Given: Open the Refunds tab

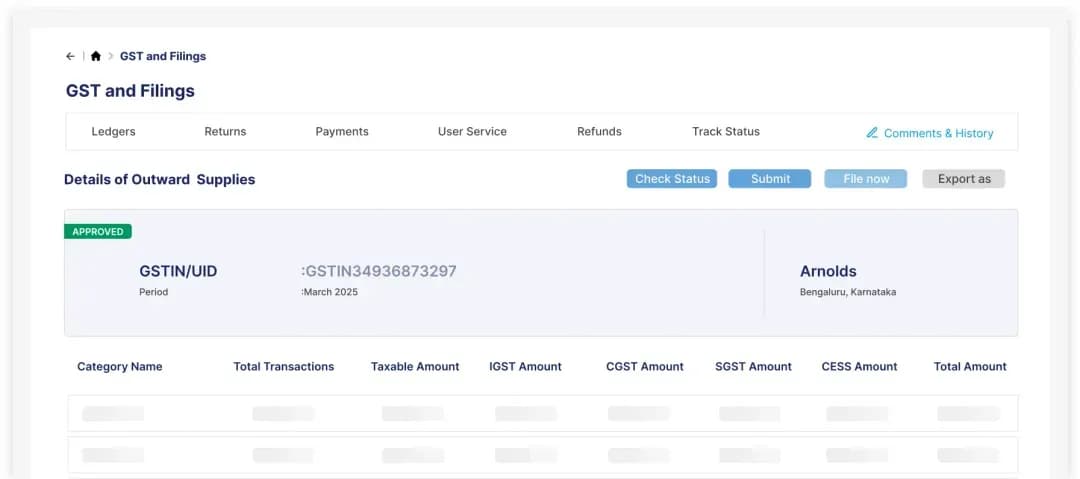Looking at the screenshot, I should (x=599, y=132).
